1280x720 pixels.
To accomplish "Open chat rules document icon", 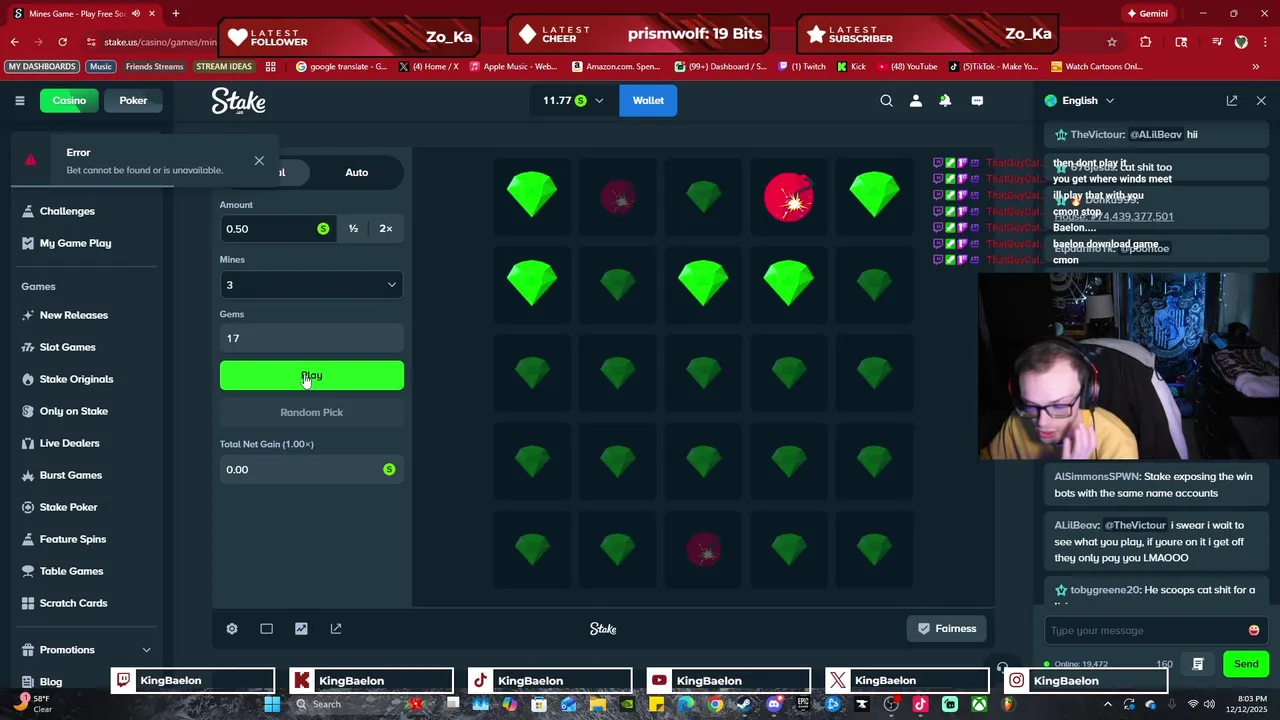I will (1198, 664).
